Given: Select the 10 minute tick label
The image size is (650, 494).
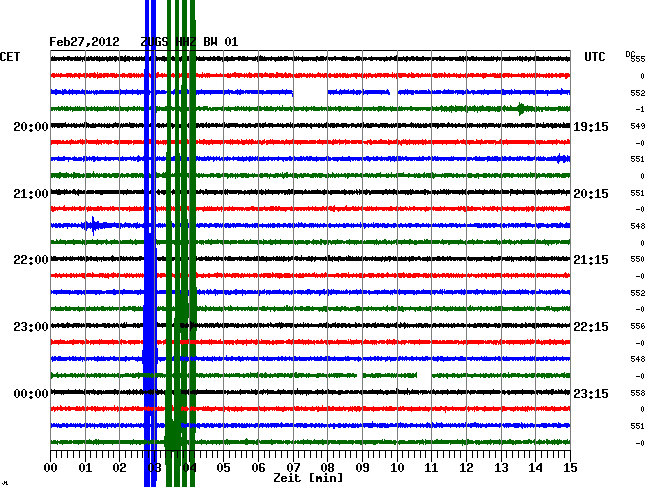Looking at the screenshot, I should click(397, 468).
